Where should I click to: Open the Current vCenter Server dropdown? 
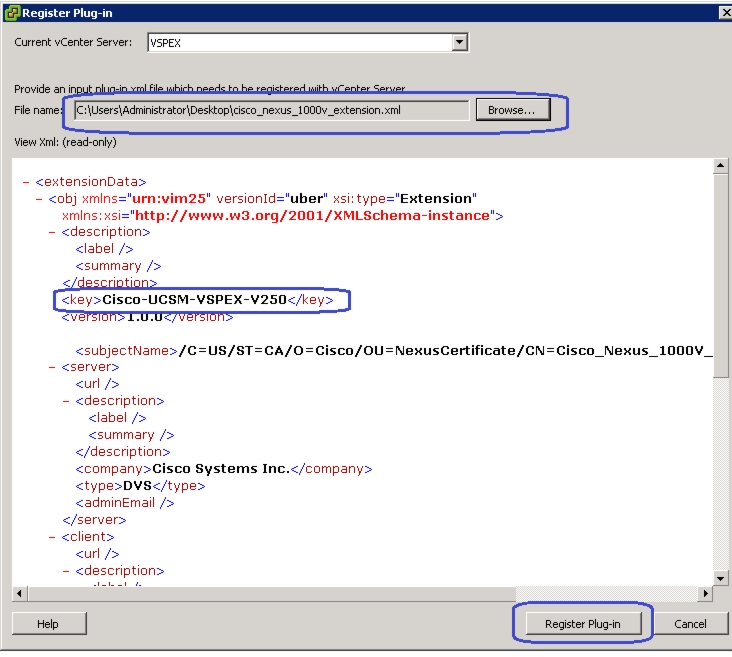(x=460, y=42)
